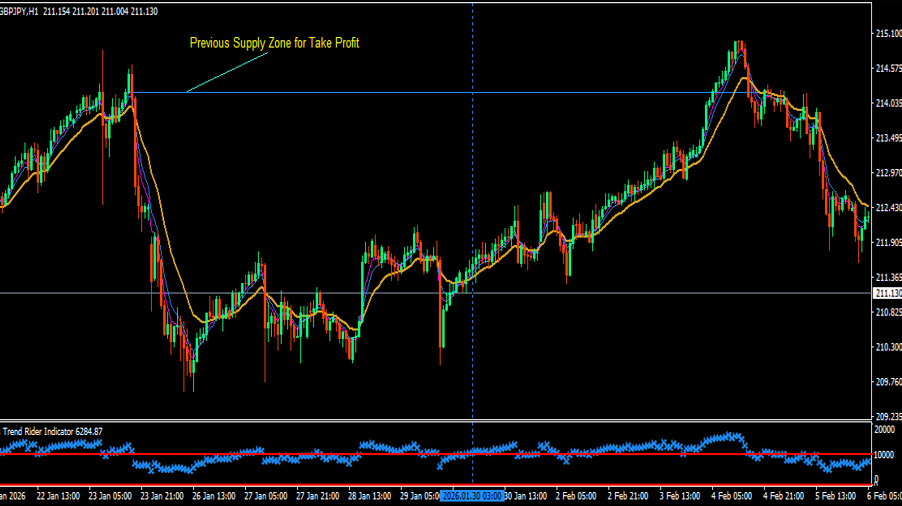Click the 'Previous Supply Zone for Take Profit' text label

pos(274,43)
